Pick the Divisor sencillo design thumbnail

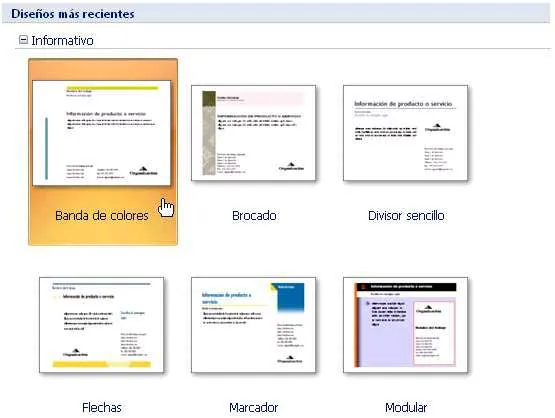coord(405,133)
